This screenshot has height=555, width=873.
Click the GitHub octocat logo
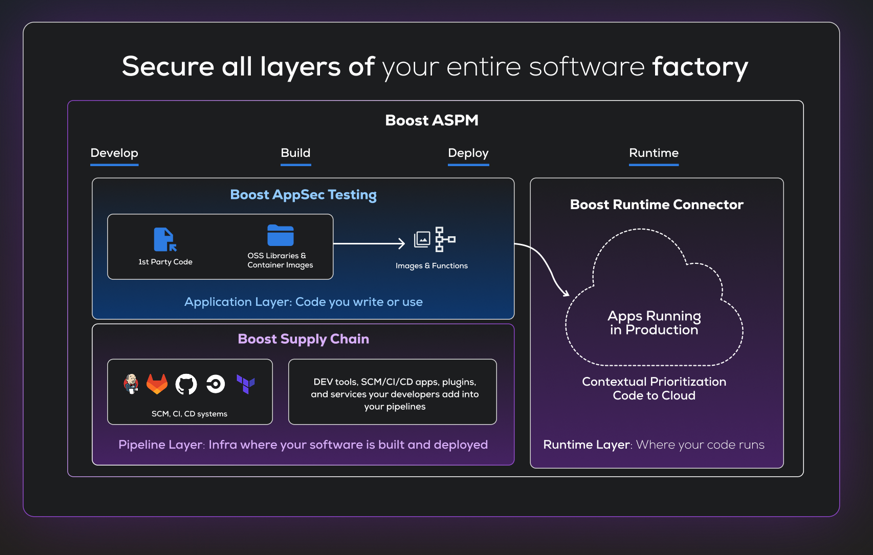pos(186,384)
